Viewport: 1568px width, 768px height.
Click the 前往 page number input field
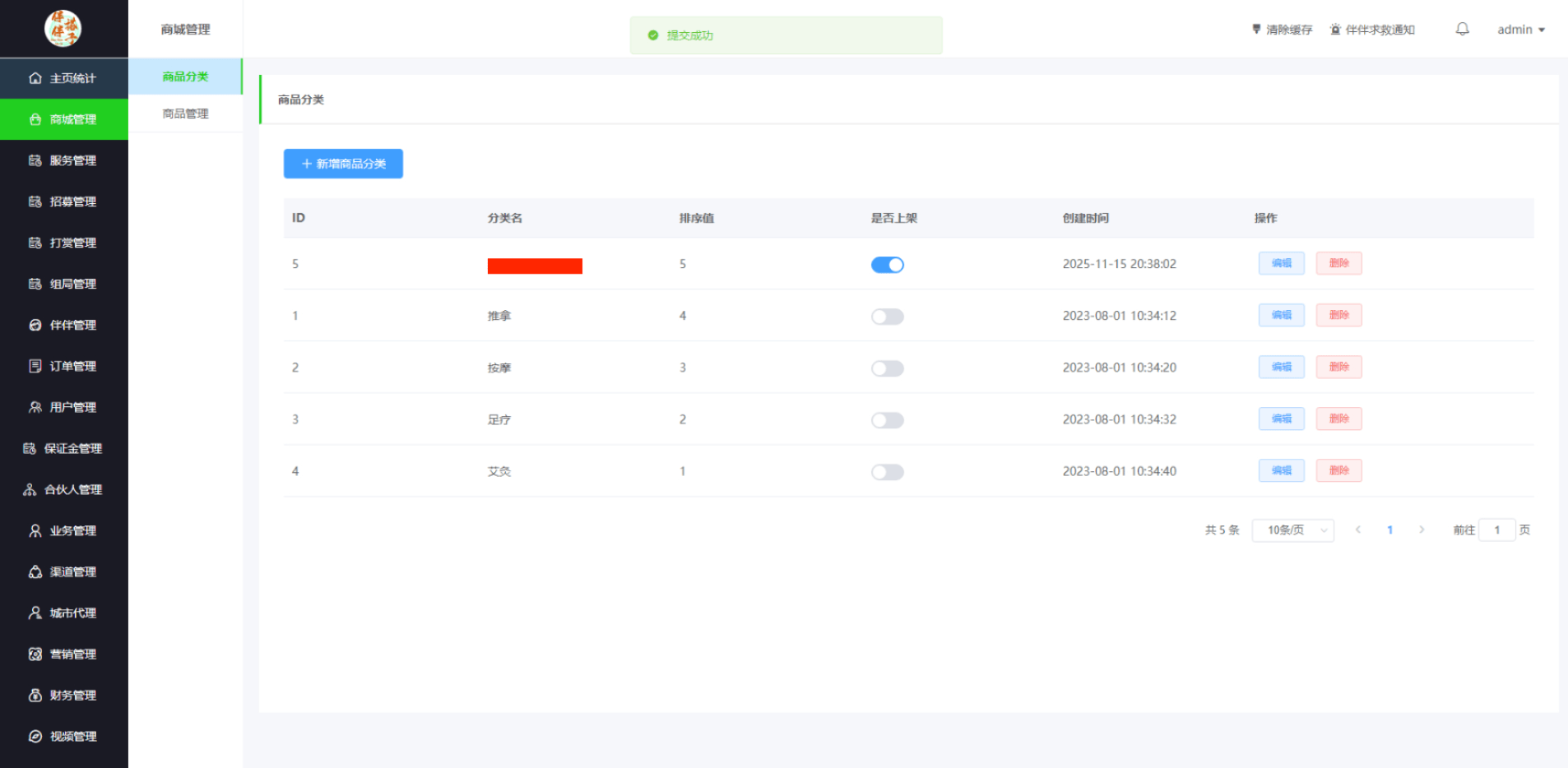tap(1496, 530)
